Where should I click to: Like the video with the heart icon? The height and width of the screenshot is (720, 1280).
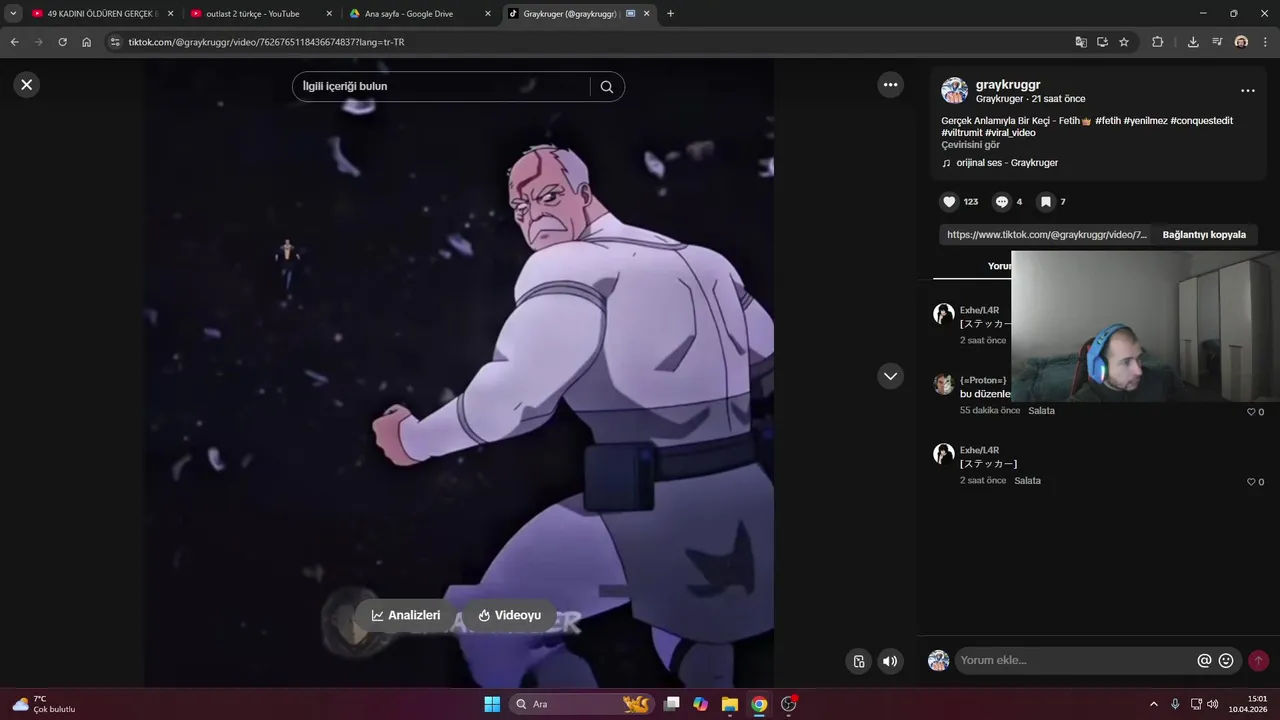tap(949, 202)
